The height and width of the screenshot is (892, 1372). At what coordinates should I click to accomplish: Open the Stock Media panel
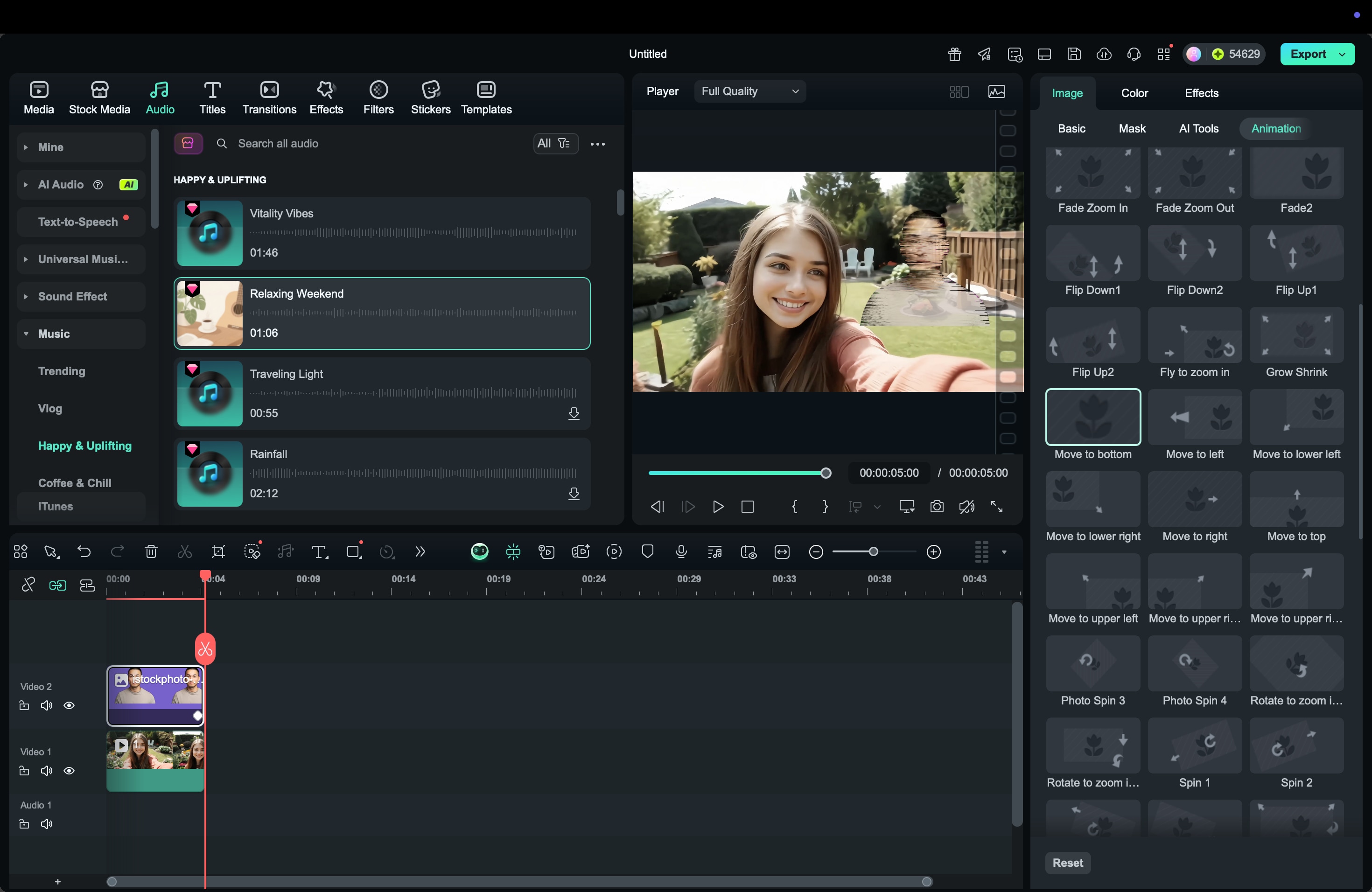99,97
